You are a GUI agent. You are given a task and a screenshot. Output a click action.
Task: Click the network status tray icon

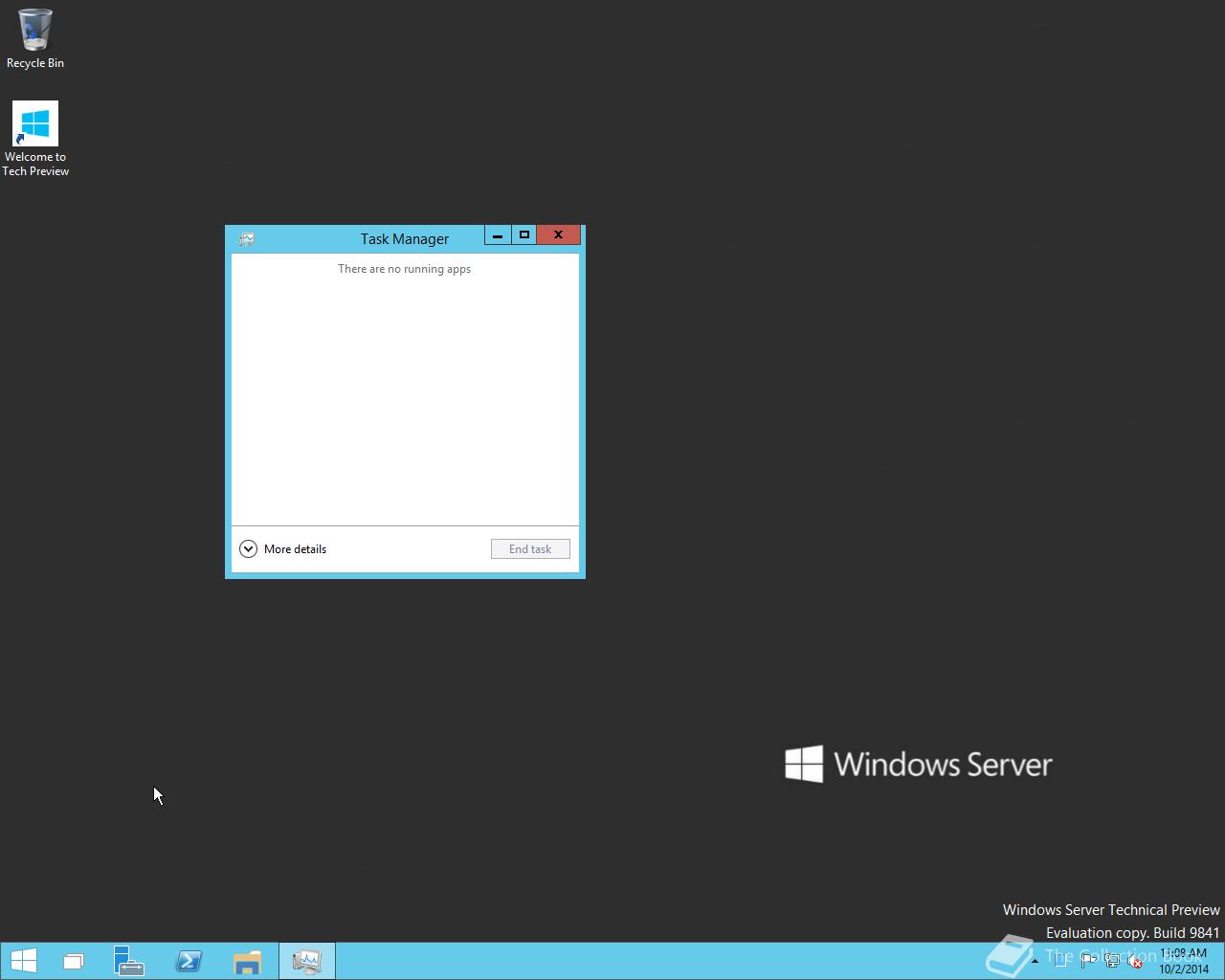[x=1112, y=962]
